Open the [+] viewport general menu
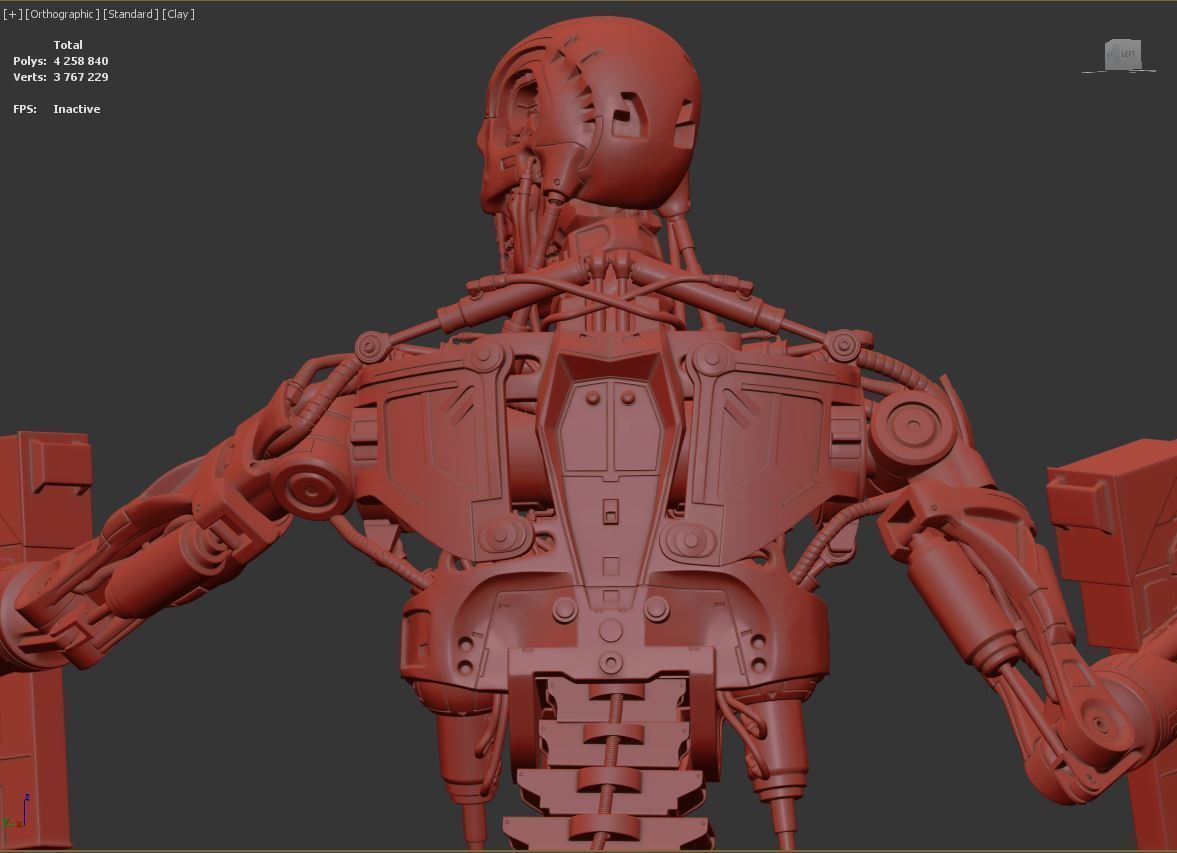Image resolution: width=1177 pixels, height=853 pixels. pyautogui.click(x=13, y=14)
